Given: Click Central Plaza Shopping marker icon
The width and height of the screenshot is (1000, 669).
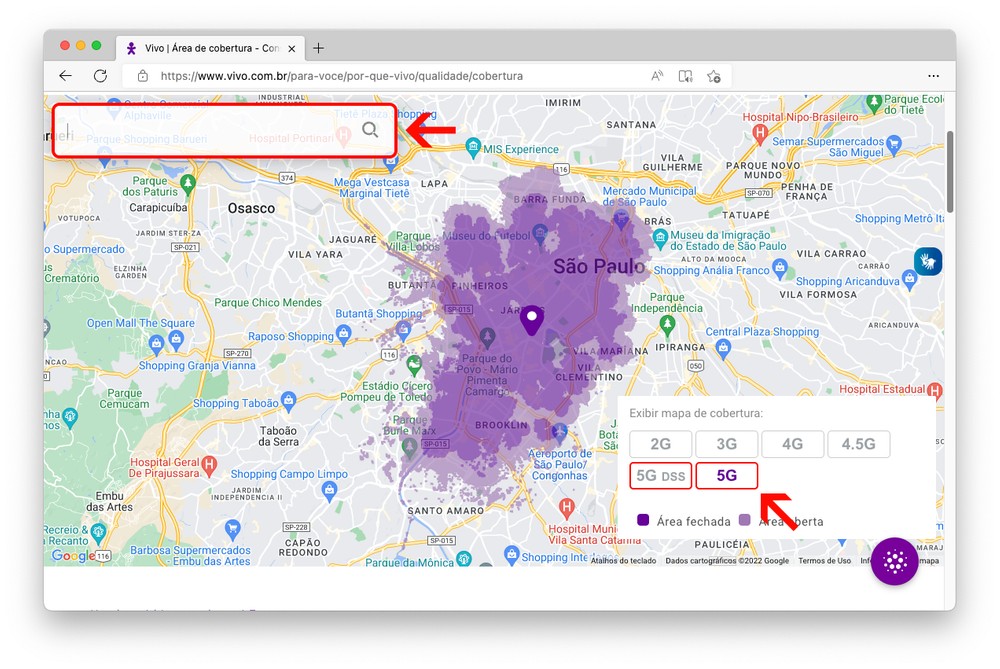Looking at the screenshot, I should click(723, 348).
